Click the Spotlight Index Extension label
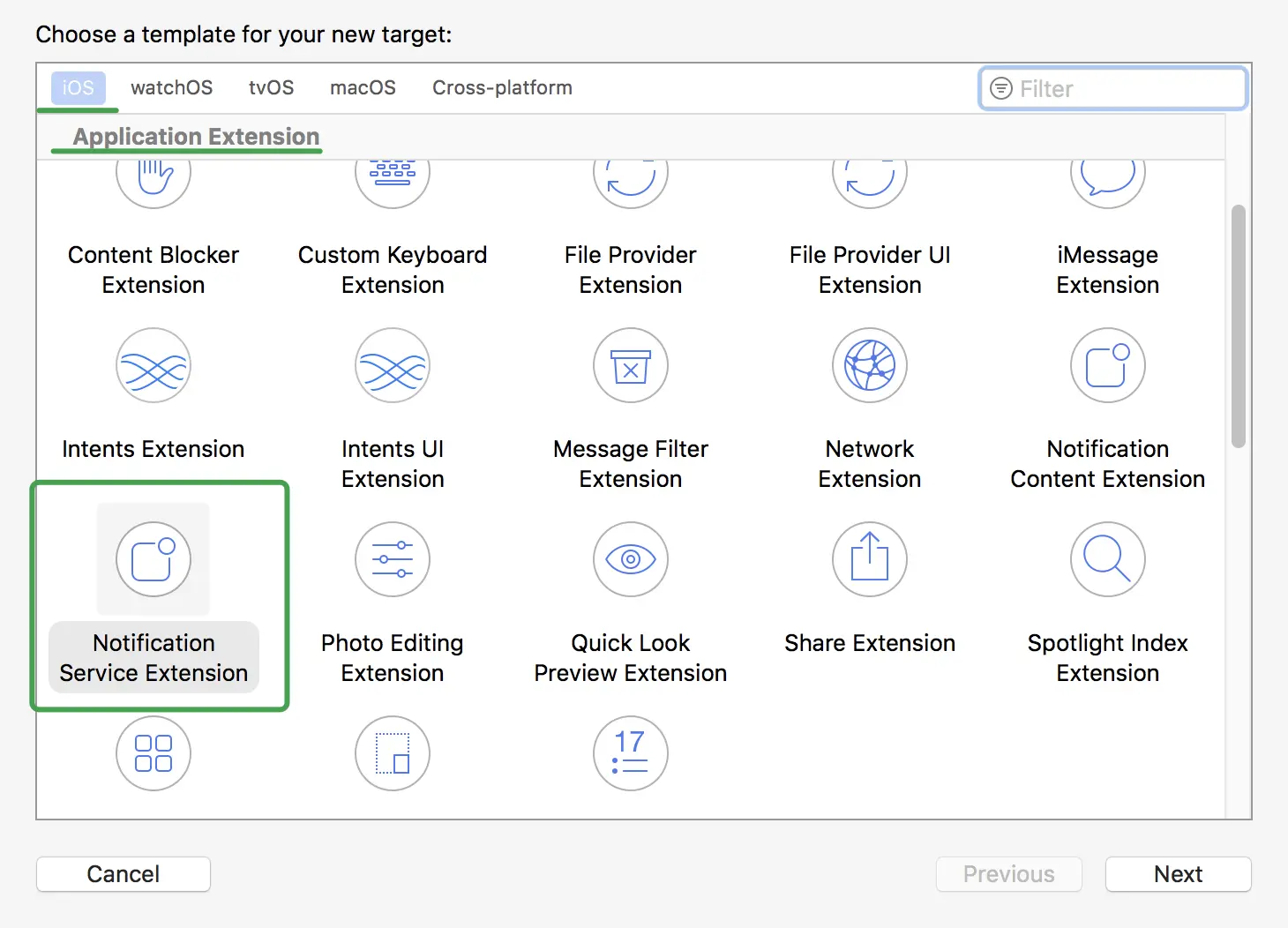The height and width of the screenshot is (928, 1288). [1108, 658]
